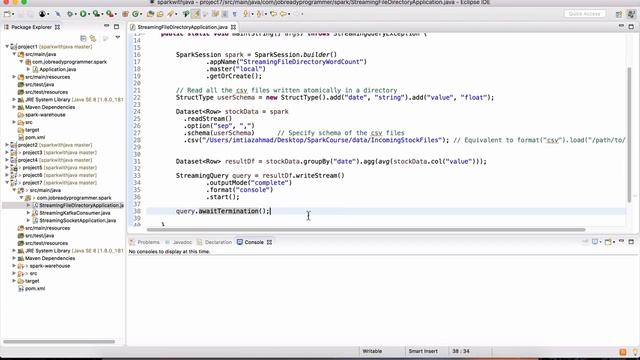Switch to the Problems tab
Viewport: 640px width, 360px height.
click(145, 242)
